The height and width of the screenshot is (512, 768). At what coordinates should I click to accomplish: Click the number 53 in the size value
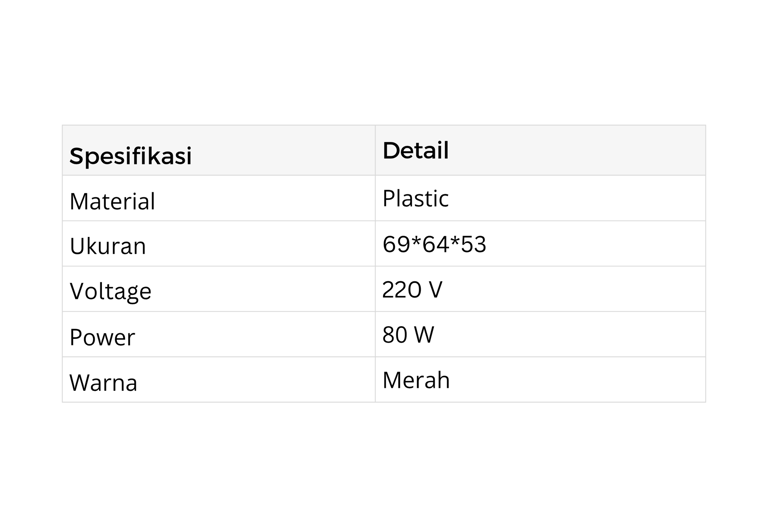pyautogui.click(x=473, y=244)
